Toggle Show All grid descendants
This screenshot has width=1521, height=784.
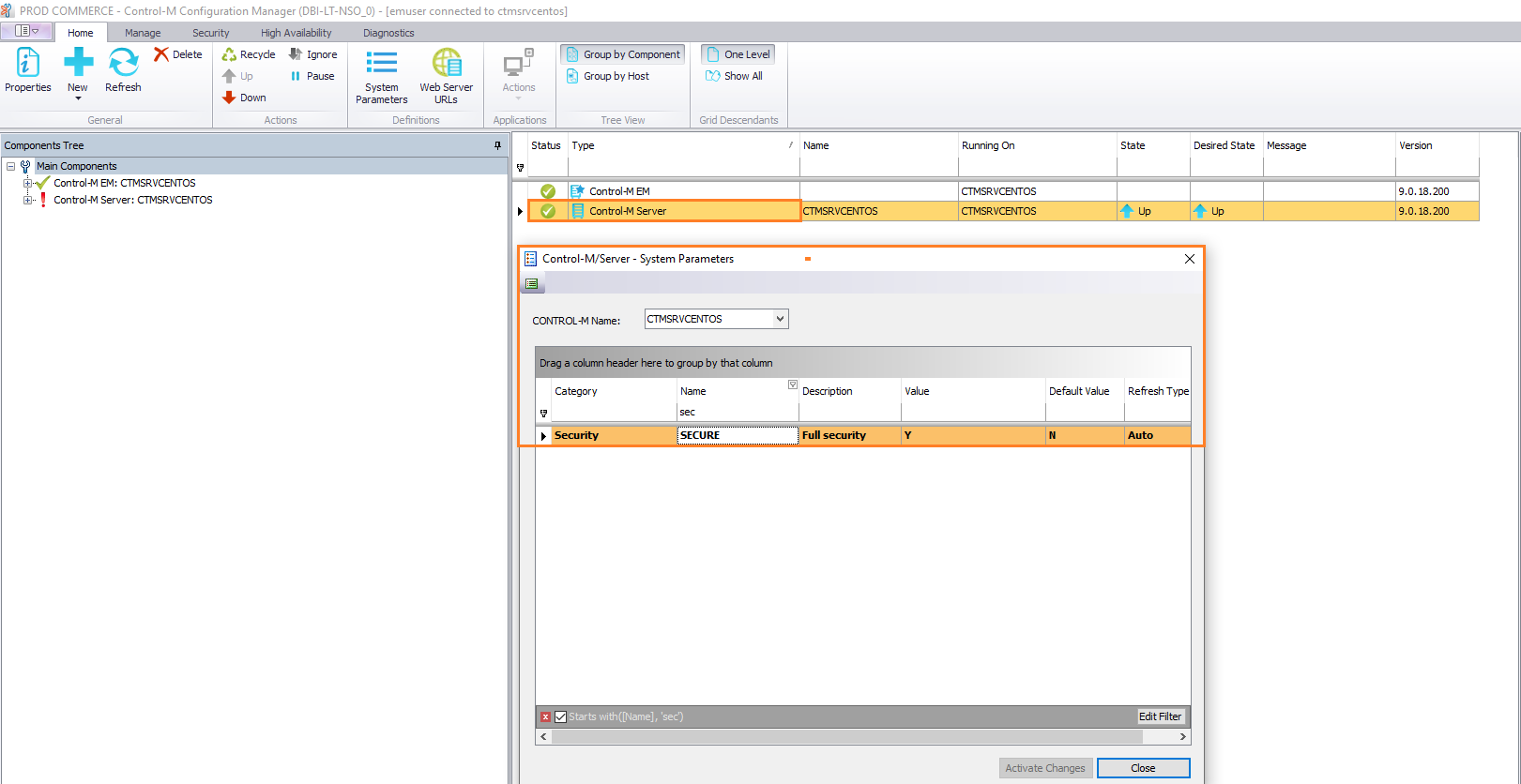(735, 76)
